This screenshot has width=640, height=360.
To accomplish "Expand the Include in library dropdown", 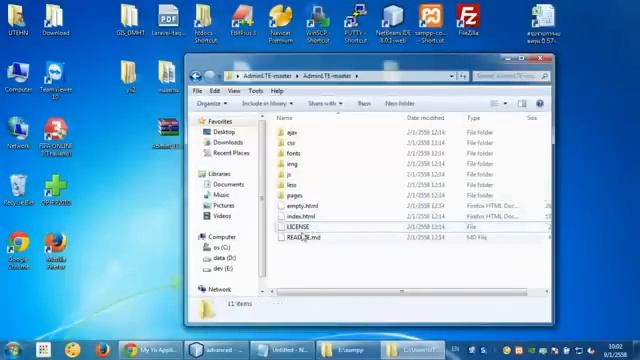I will (267, 104).
